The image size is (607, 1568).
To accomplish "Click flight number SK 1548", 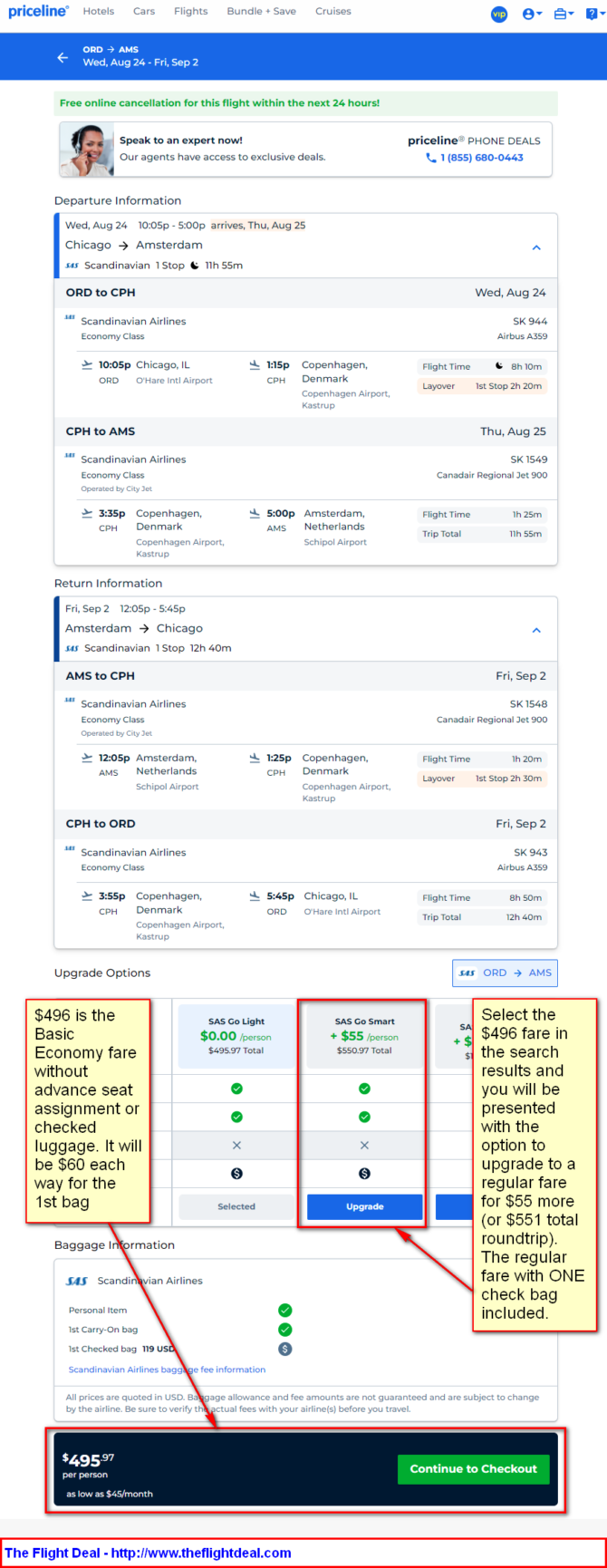I will [528, 704].
